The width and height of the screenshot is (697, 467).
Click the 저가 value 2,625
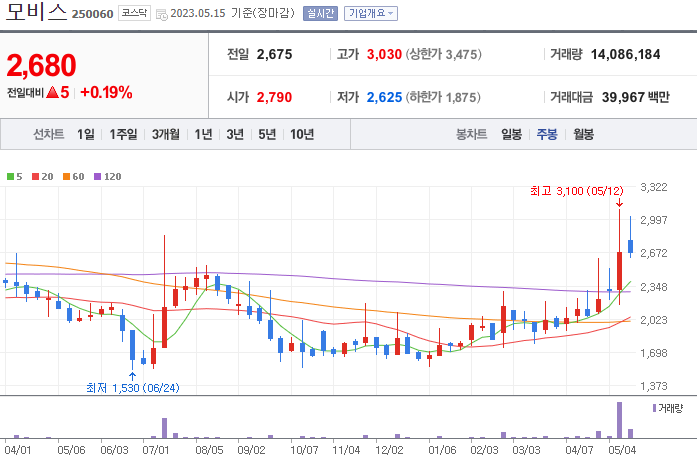[x=384, y=97]
